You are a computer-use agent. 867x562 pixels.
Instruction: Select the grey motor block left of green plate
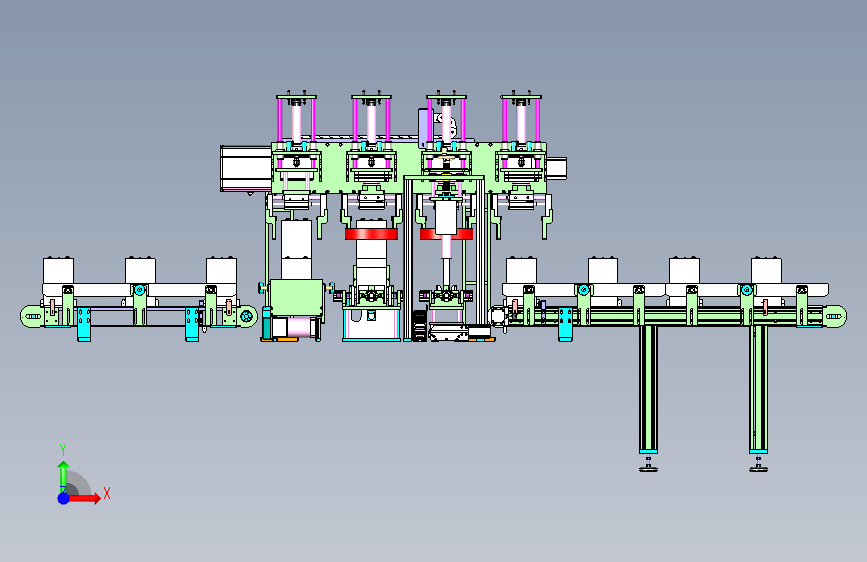point(246,169)
